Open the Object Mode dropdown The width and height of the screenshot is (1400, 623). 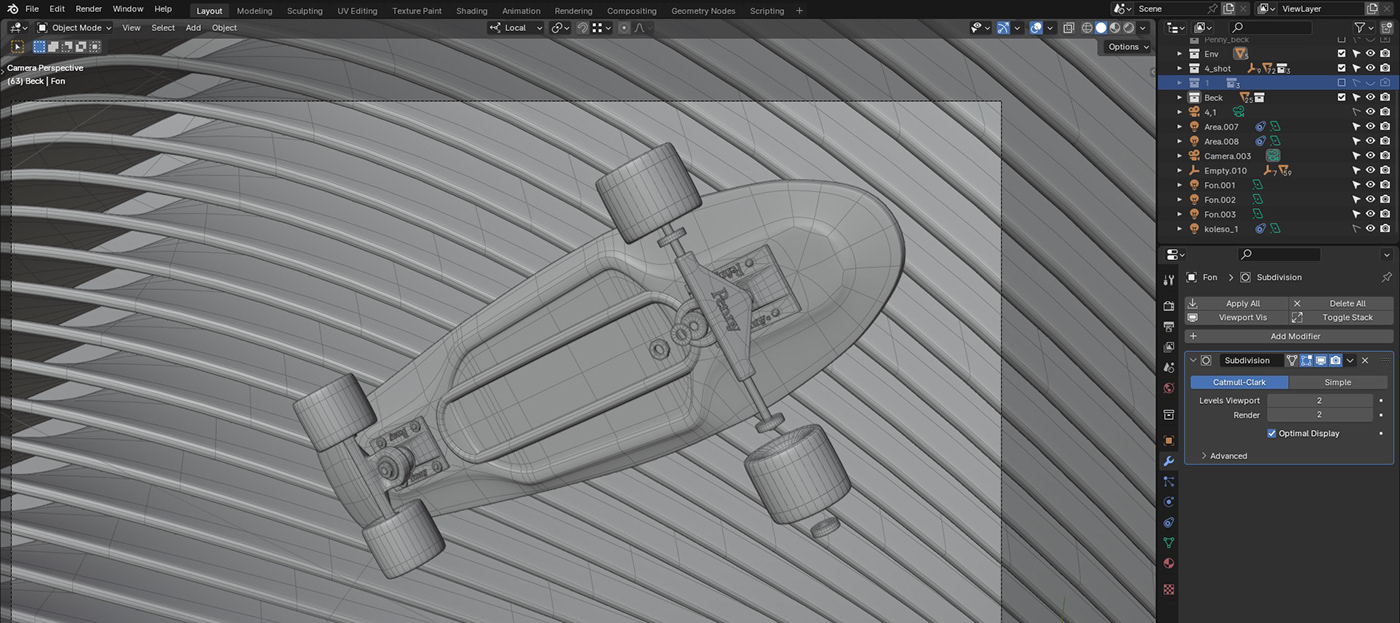(x=77, y=28)
